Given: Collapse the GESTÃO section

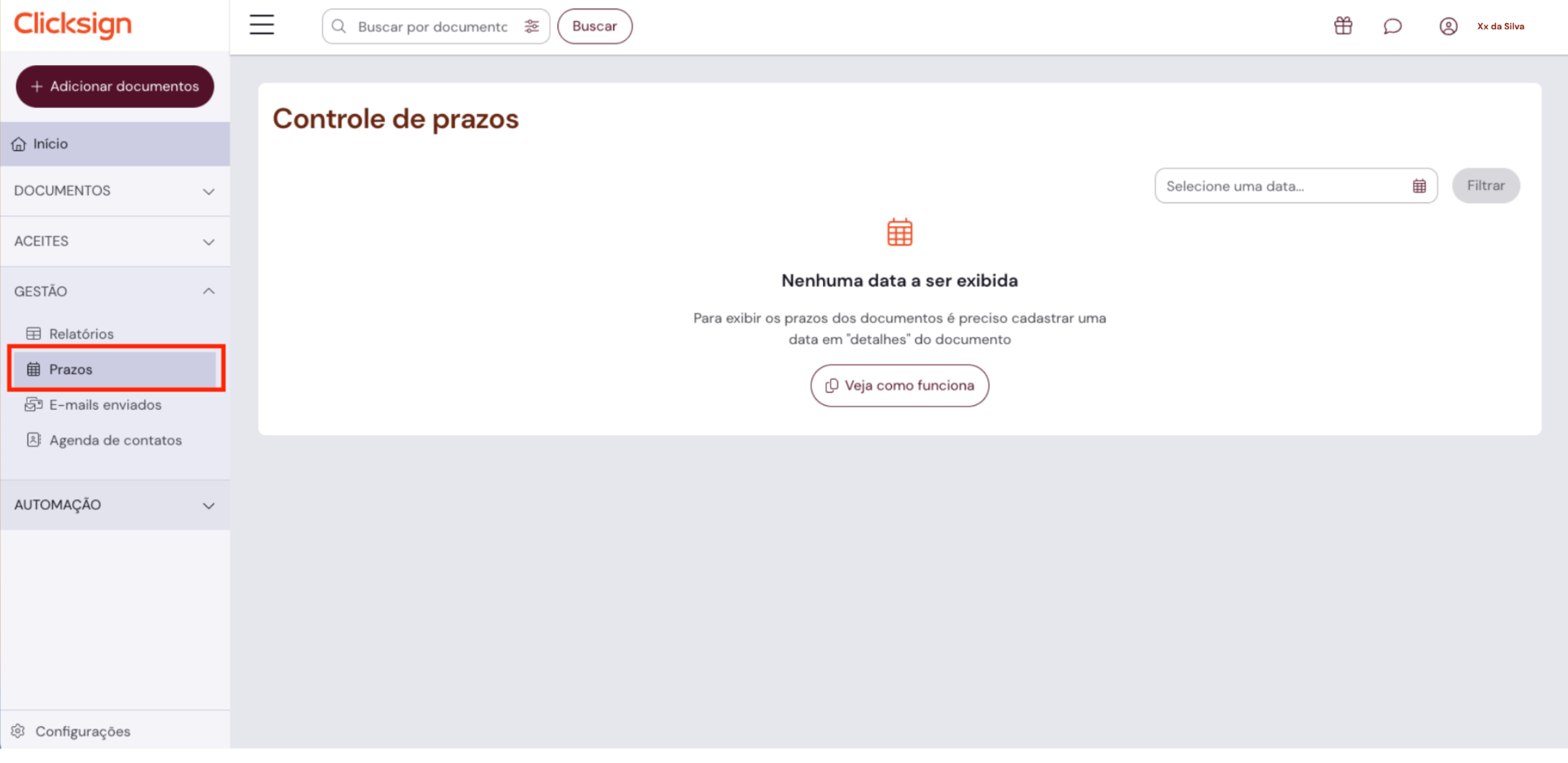Looking at the screenshot, I should (115, 291).
